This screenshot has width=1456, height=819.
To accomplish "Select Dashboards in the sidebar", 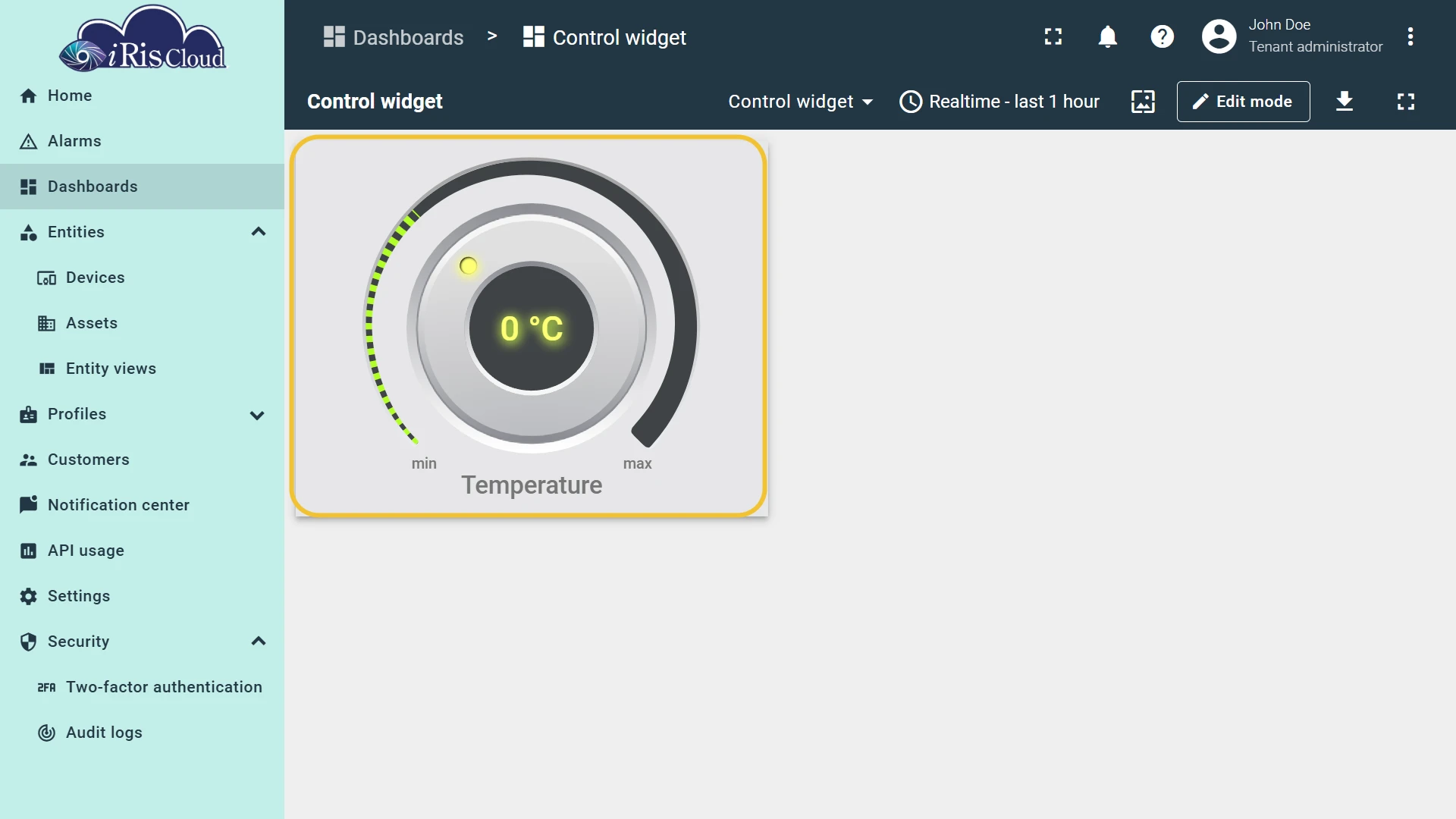I will 142,187.
